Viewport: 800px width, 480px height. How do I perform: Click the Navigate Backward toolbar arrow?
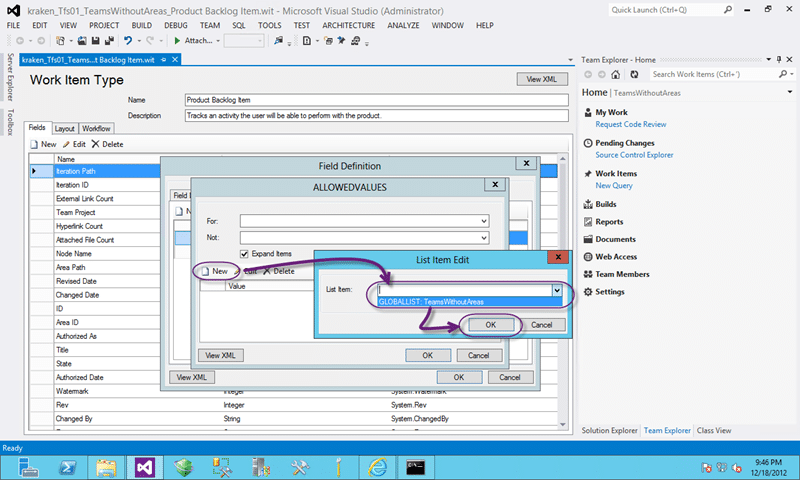(x=20, y=41)
